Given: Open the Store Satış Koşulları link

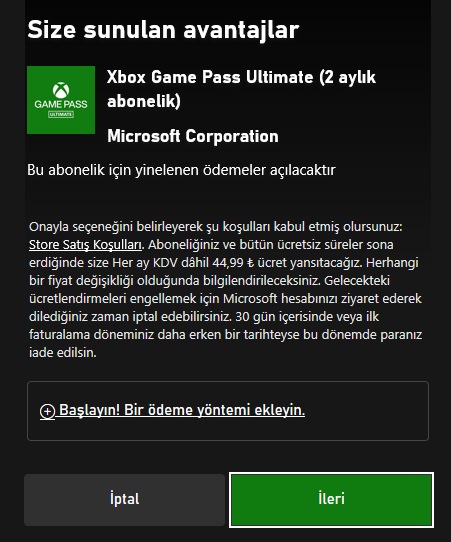Looking at the screenshot, I should point(85,245).
